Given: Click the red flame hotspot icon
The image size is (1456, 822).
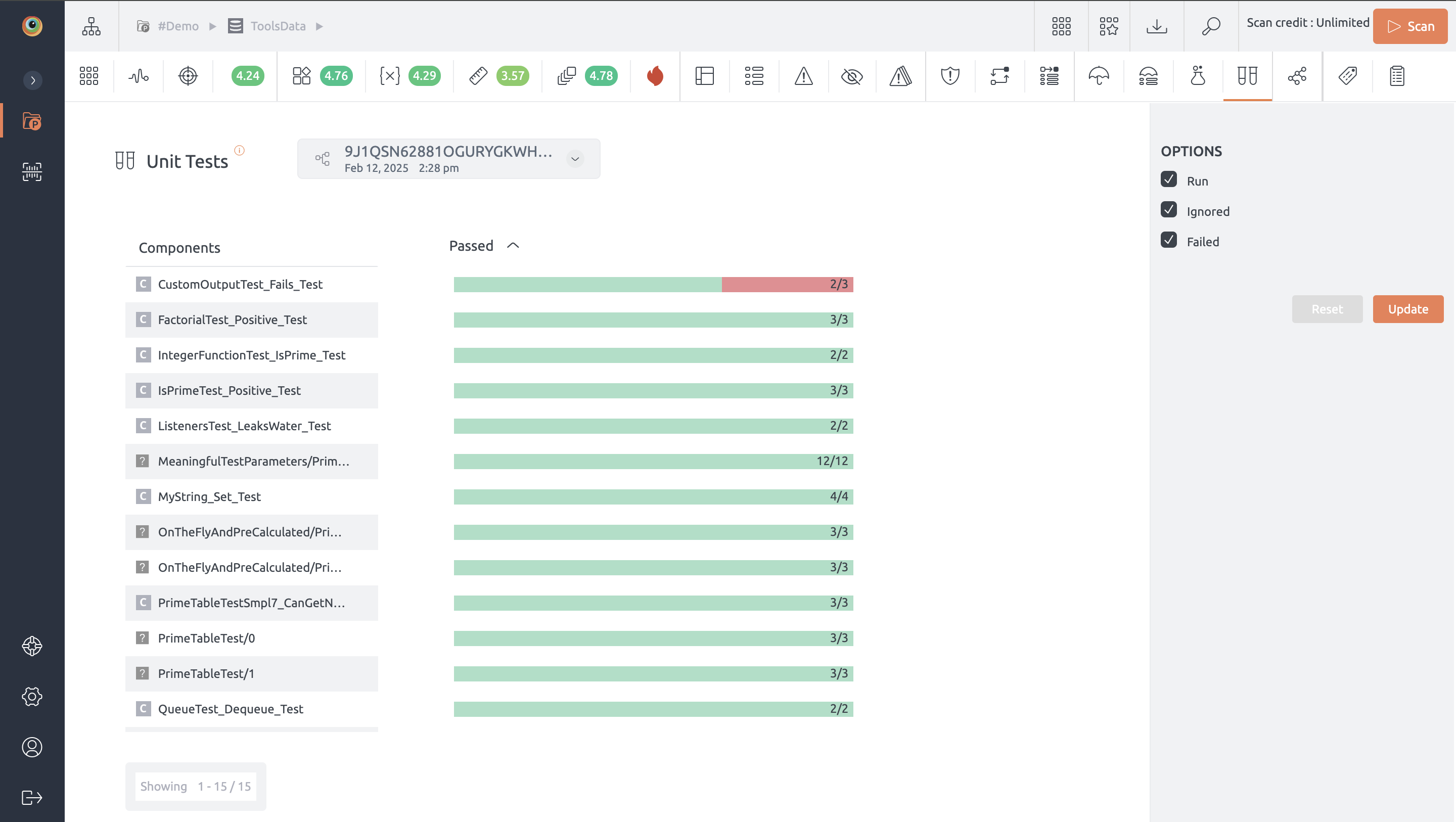Looking at the screenshot, I should tap(655, 76).
